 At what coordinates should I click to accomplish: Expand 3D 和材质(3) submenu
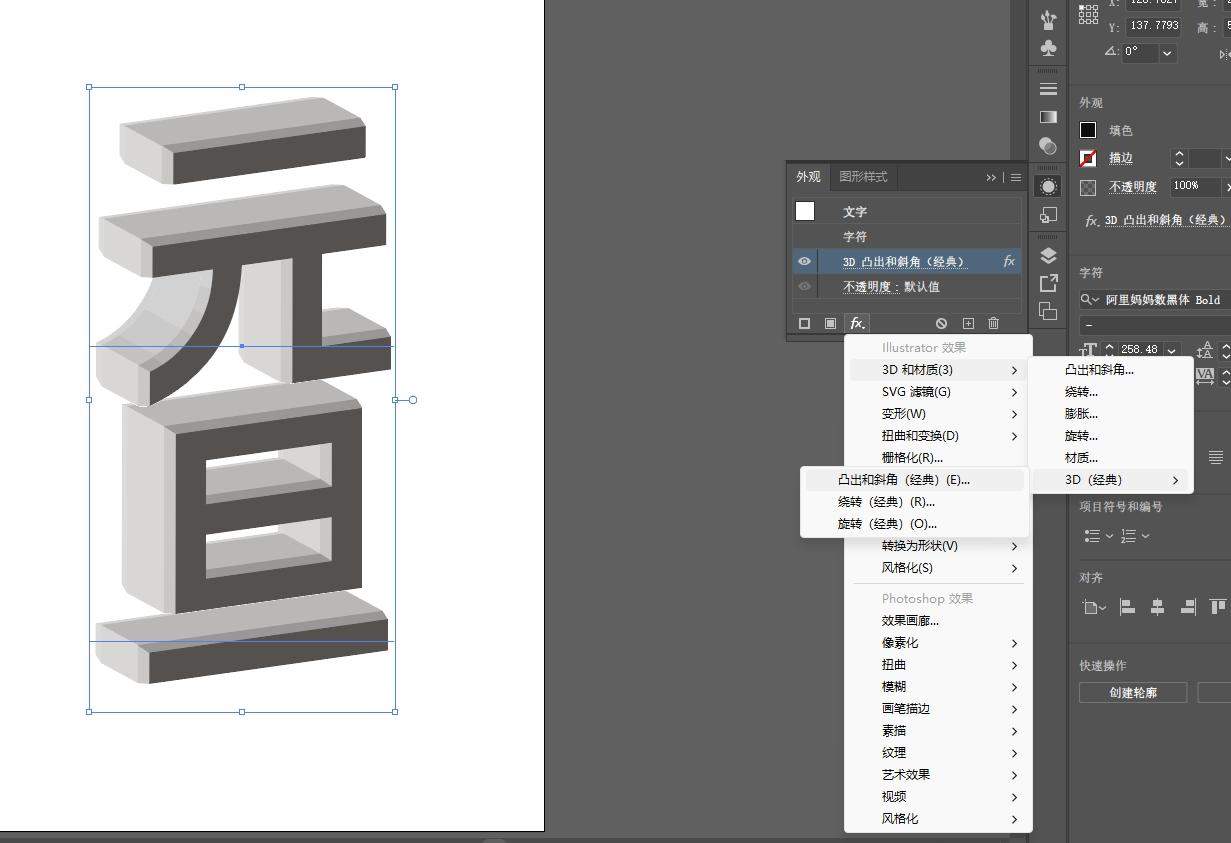pos(939,370)
